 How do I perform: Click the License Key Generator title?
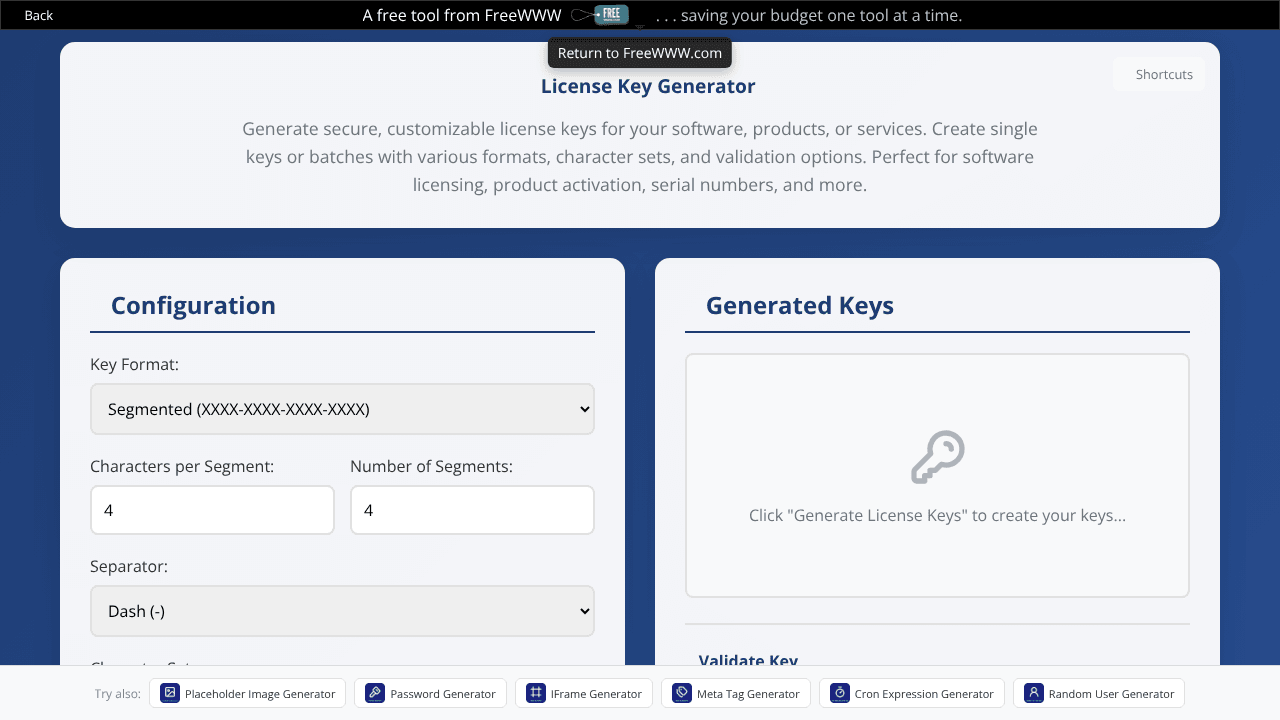(648, 86)
